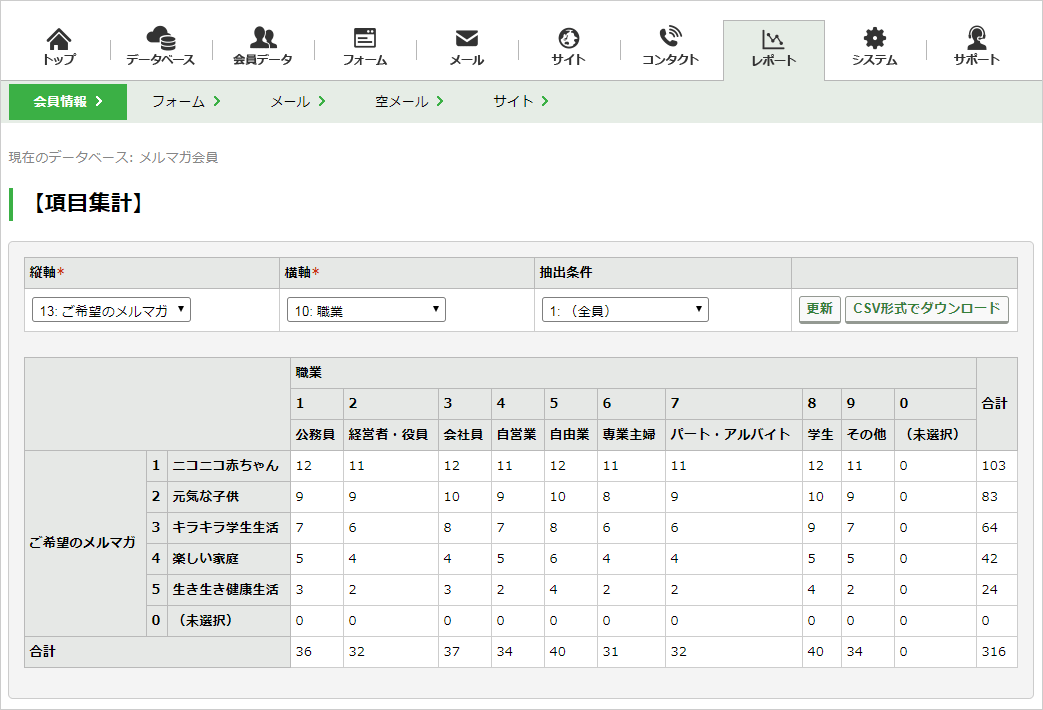Switch to the メール report sub-tab
Viewport: 1043px width, 710px height.
pos(298,101)
